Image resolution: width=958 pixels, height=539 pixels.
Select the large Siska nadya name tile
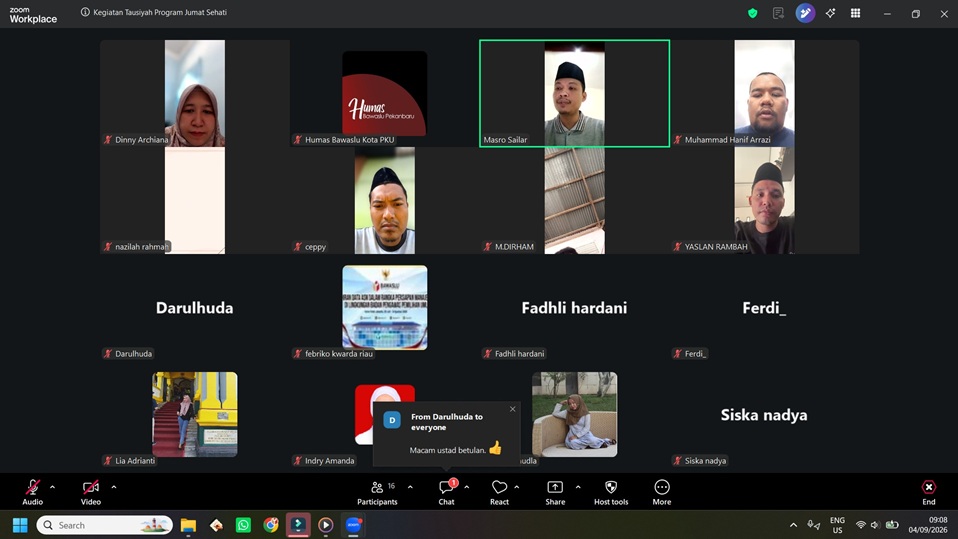[x=765, y=414]
